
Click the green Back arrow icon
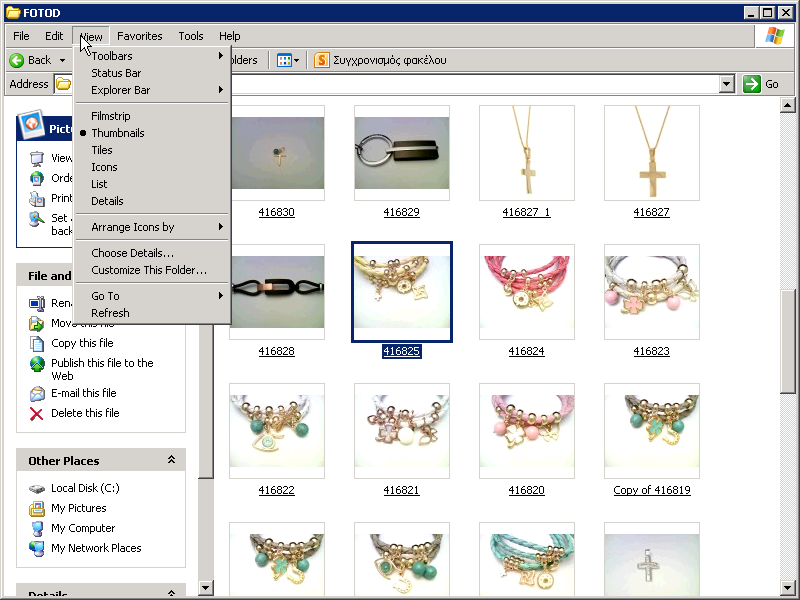(17, 60)
